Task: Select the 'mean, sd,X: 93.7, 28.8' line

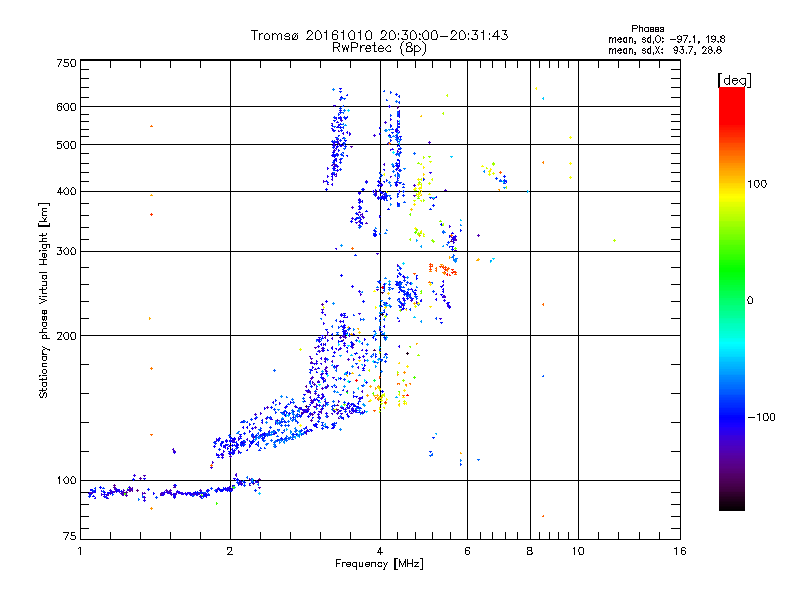Action: [x=665, y=50]
